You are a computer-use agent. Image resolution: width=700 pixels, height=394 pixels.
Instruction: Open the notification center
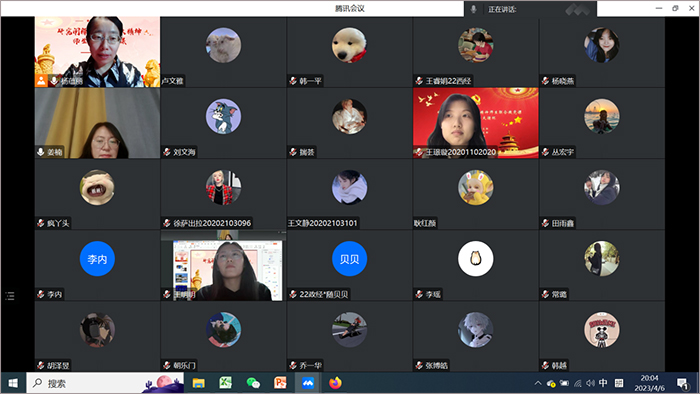point(682,383)
